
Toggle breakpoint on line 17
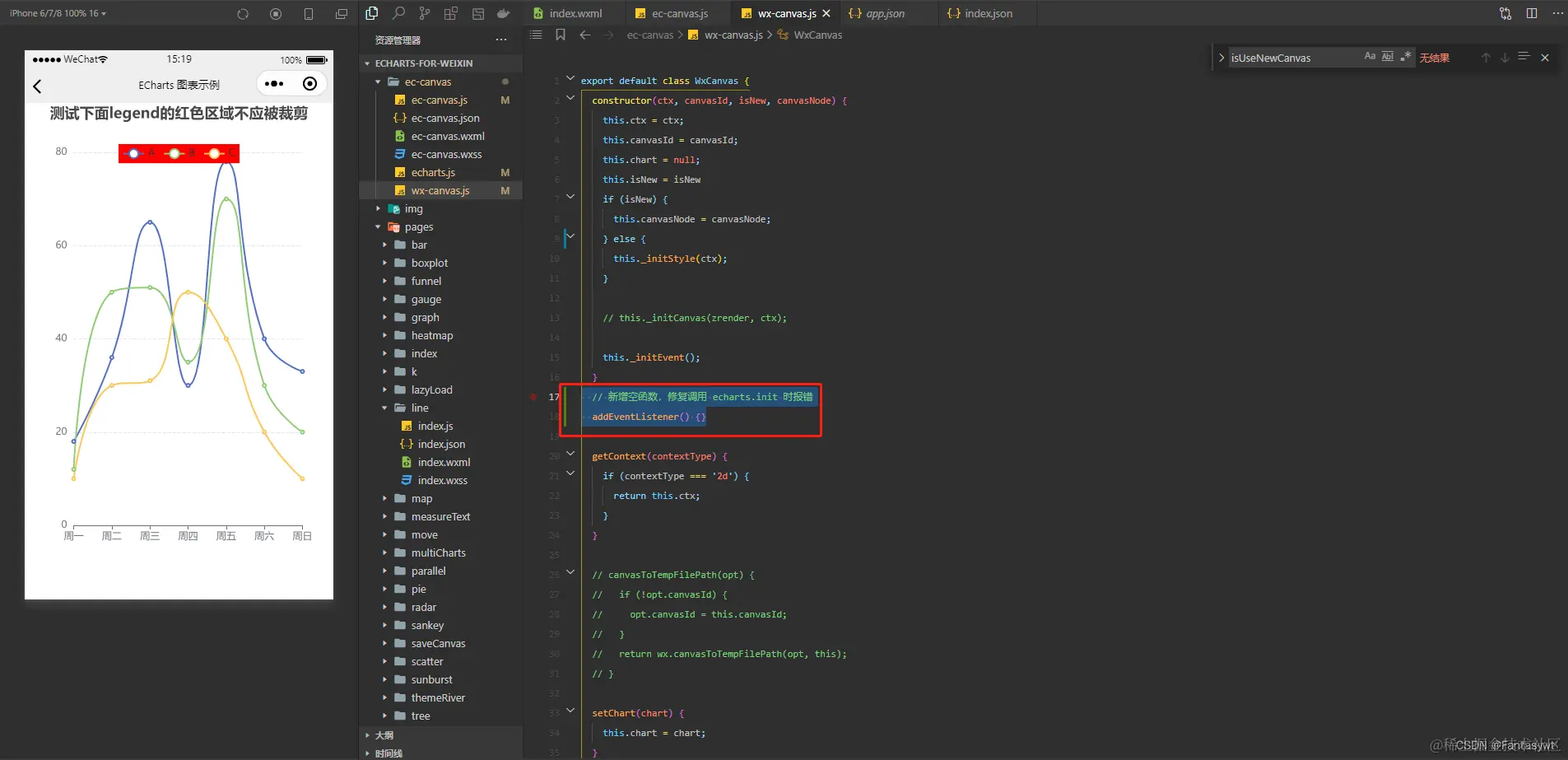(533, 397)
